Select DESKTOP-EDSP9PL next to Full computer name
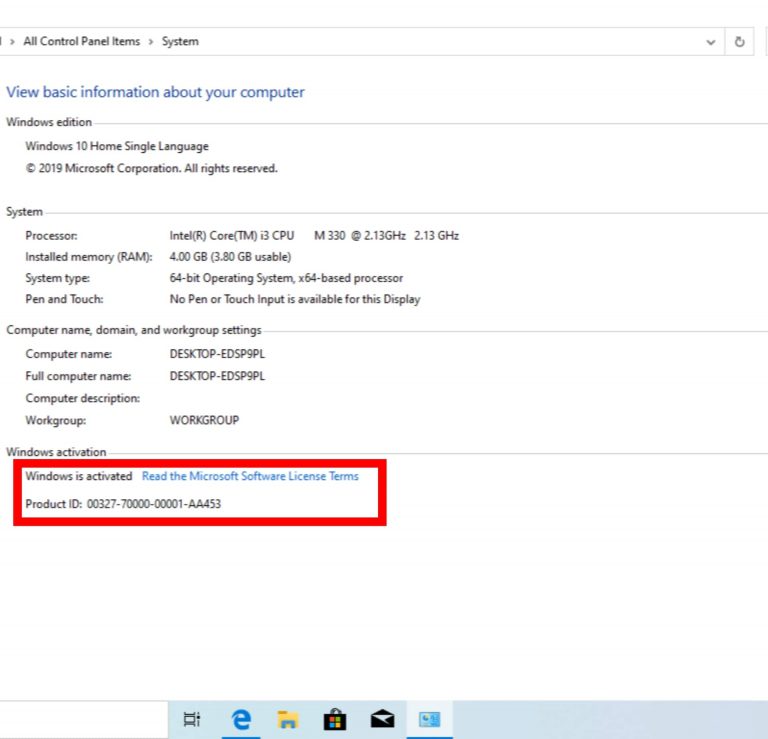The width and height of the screenshot is (768, 739). coord(217,376)
